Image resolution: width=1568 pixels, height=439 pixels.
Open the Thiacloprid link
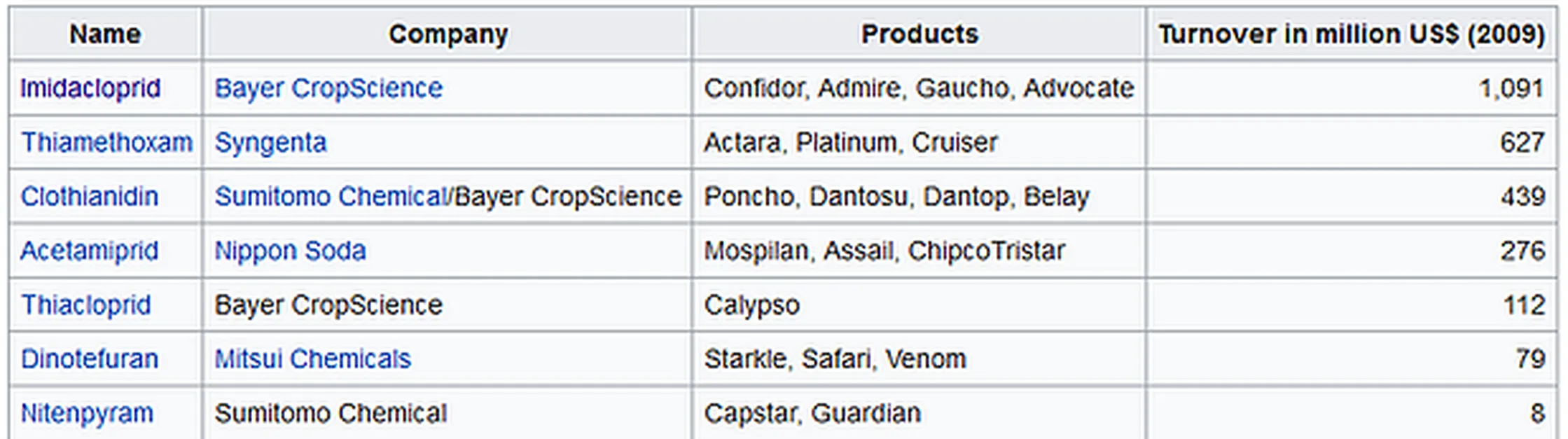(85, 305)
